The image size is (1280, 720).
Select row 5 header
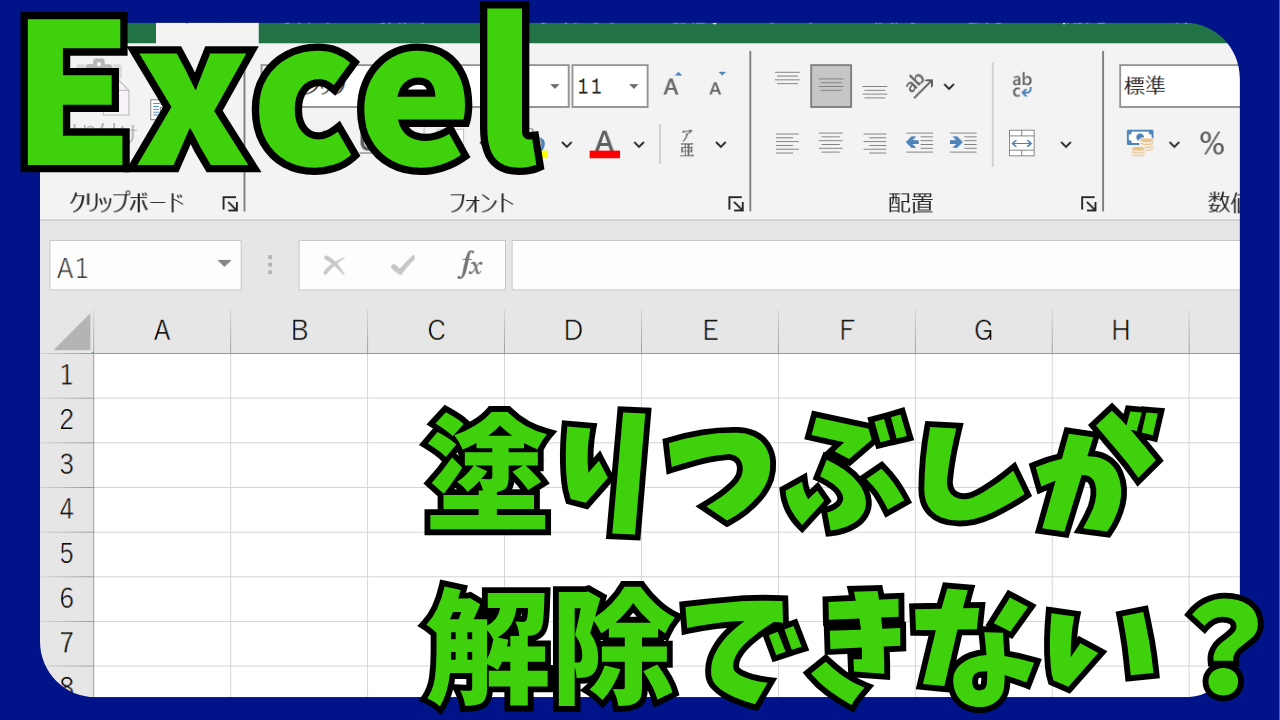(67, 554)
